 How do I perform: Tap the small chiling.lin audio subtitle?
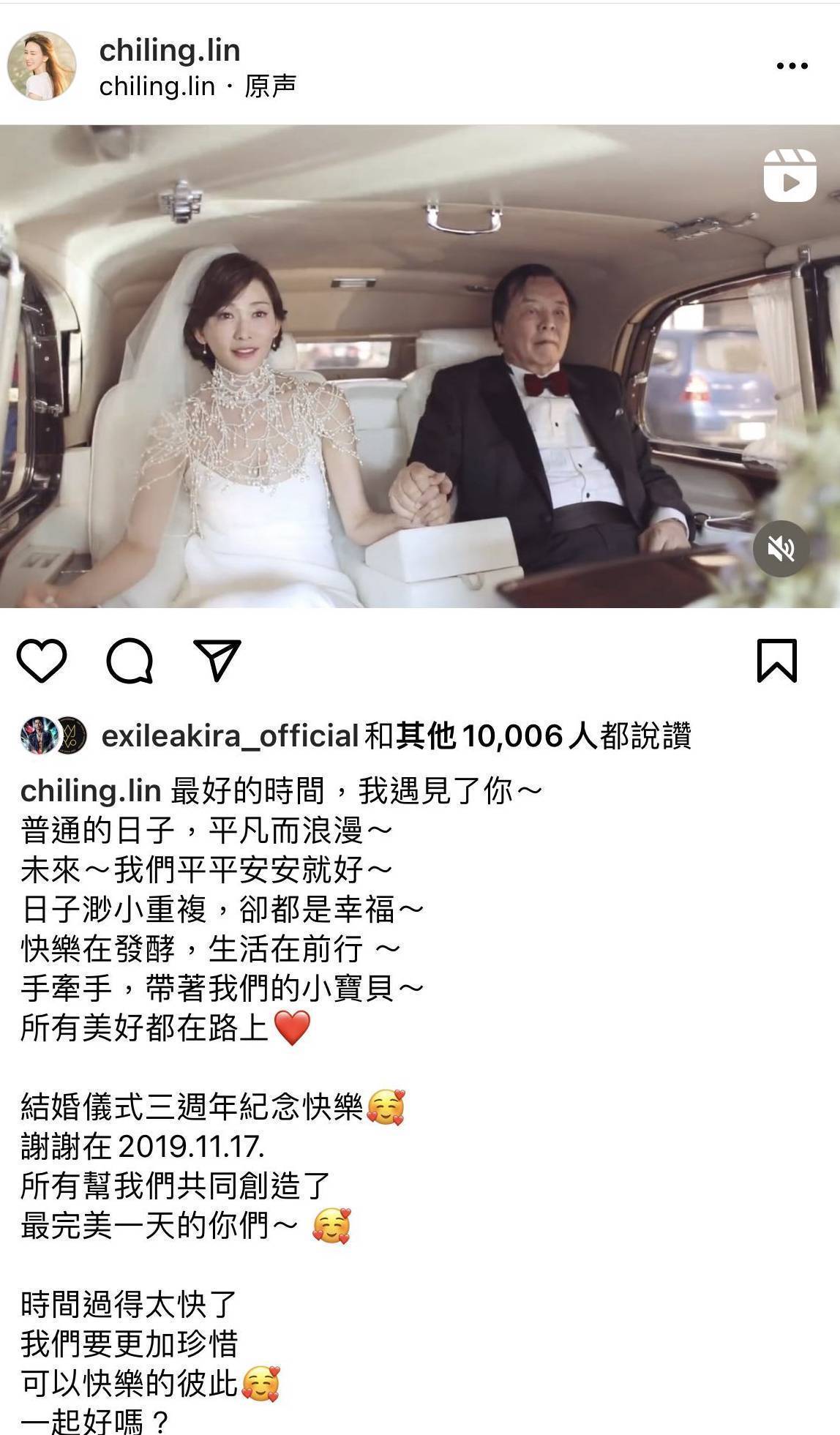pyautogui.click(x=157, y=86)
